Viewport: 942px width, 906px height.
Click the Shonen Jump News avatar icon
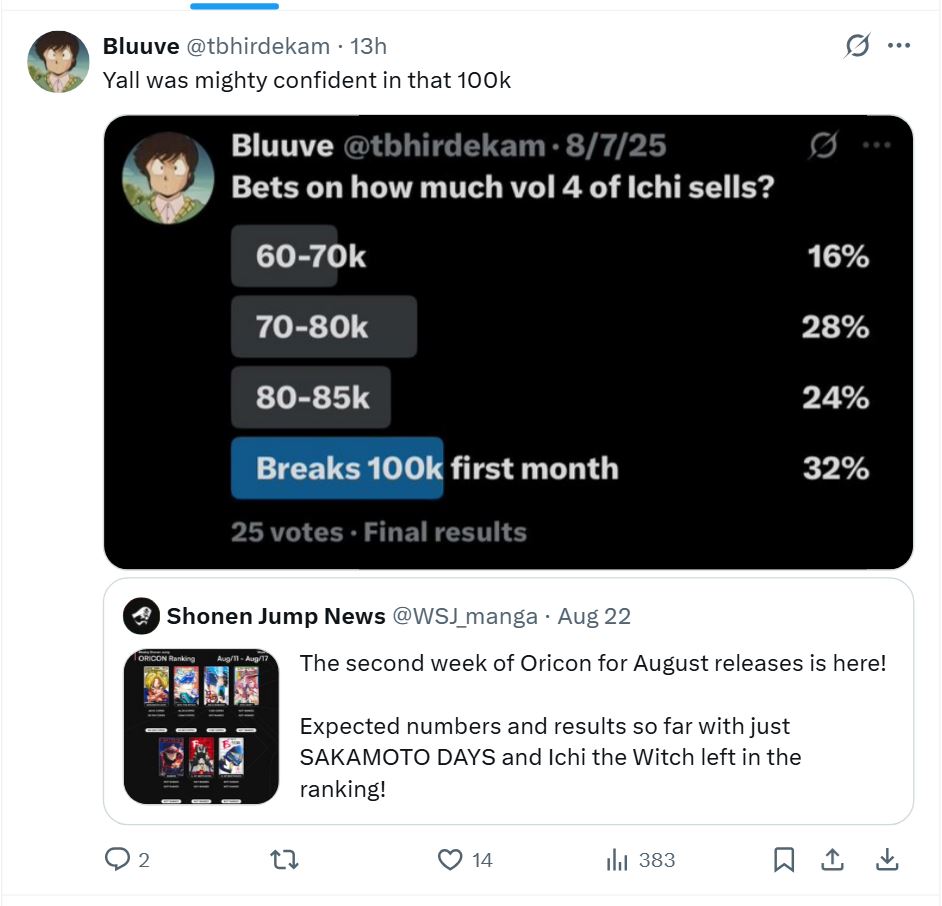coord(141,616)
